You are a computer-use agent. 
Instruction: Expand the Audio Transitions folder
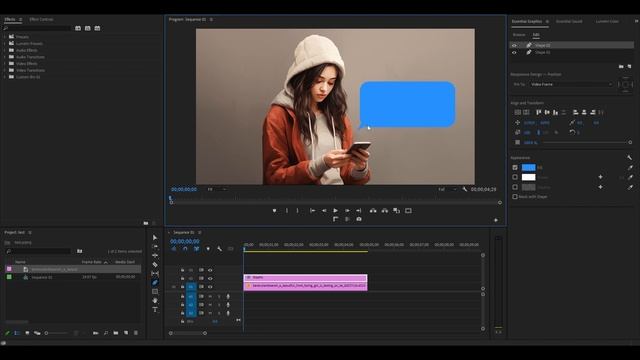point(5,57)
